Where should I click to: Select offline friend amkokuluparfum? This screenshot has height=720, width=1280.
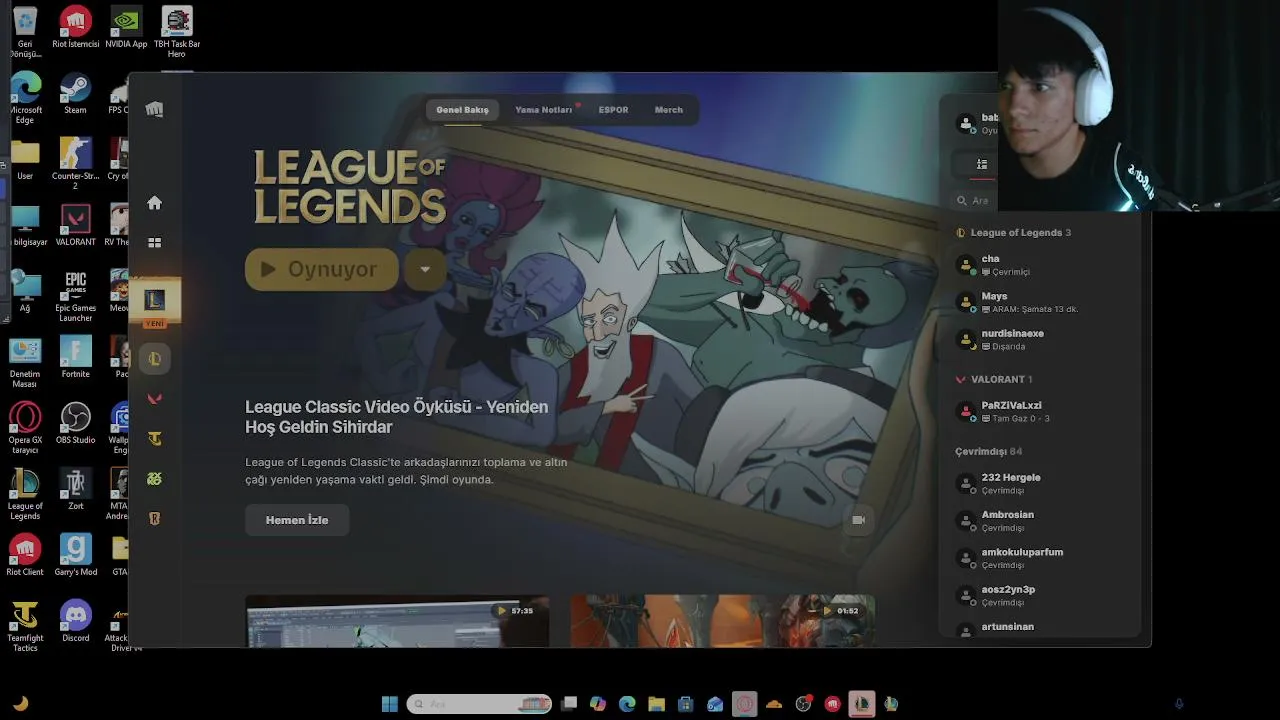tap(1040, 558)
